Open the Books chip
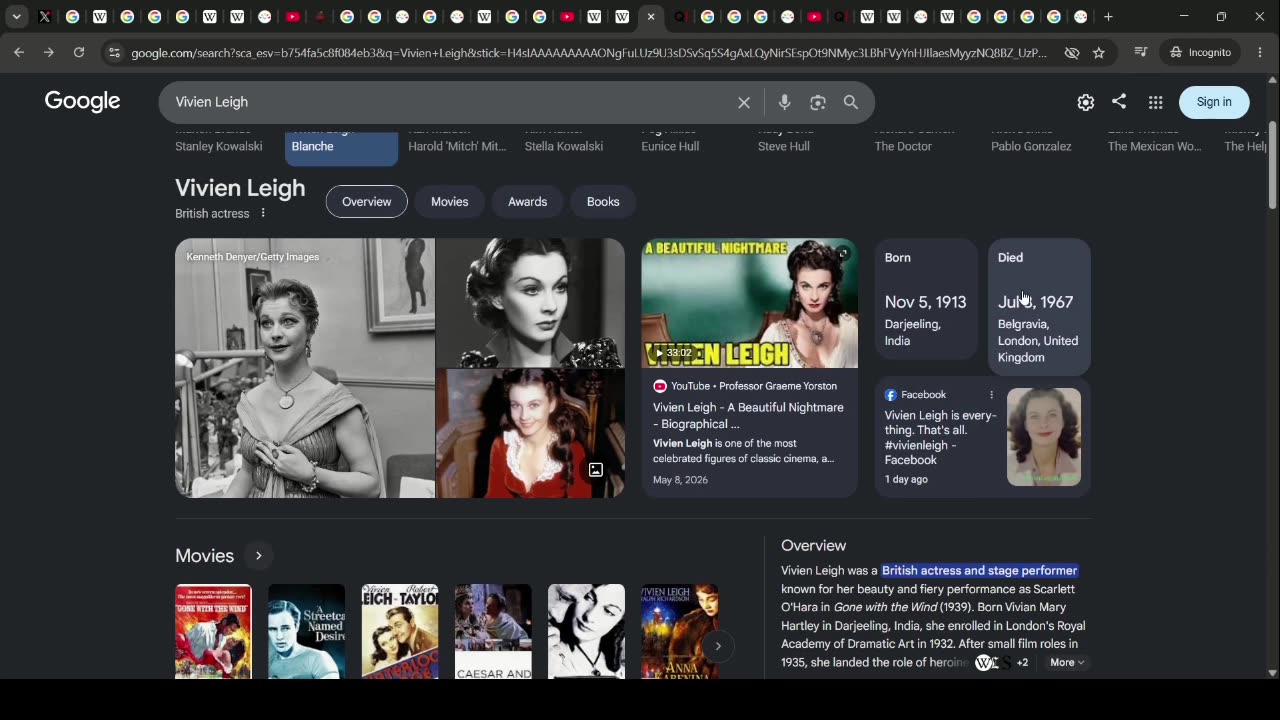This screenshot has height=720, width=1280. pyautogui.click(x=603, y=202)
